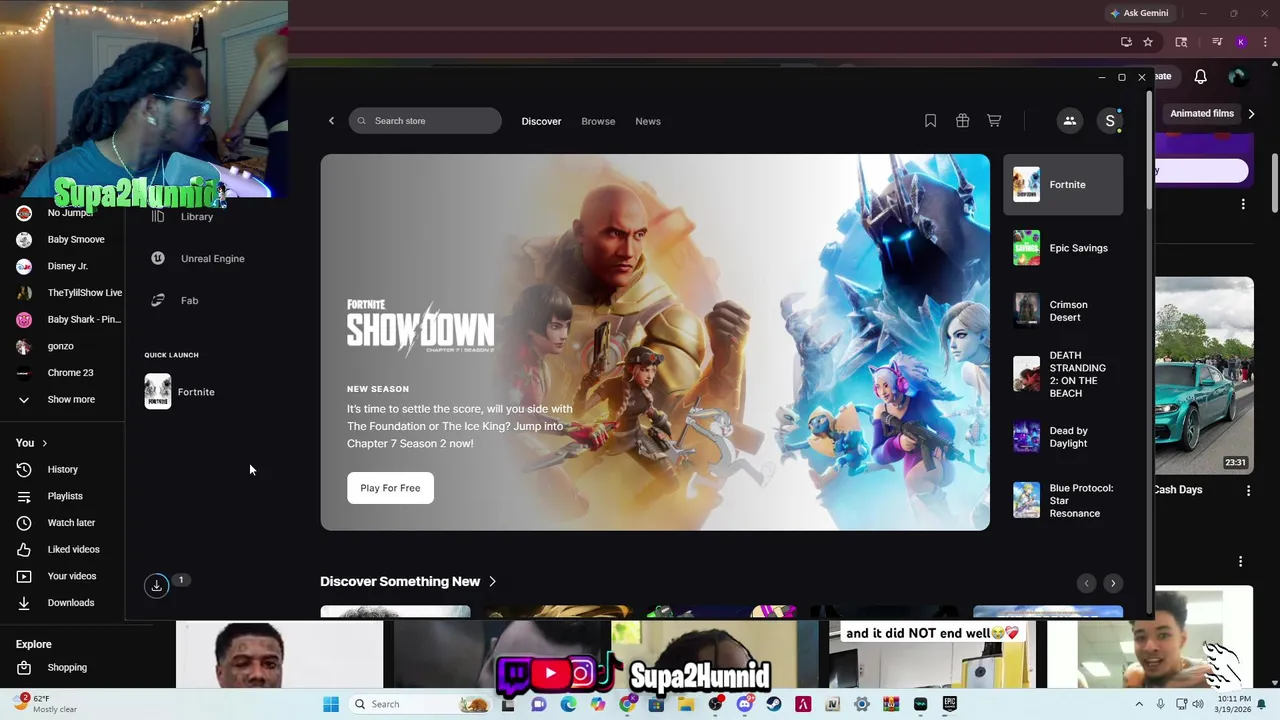Open the S profile avatar menu
The height and width of the screenshot is (720, 1280).
click(x=1110, y=121)
